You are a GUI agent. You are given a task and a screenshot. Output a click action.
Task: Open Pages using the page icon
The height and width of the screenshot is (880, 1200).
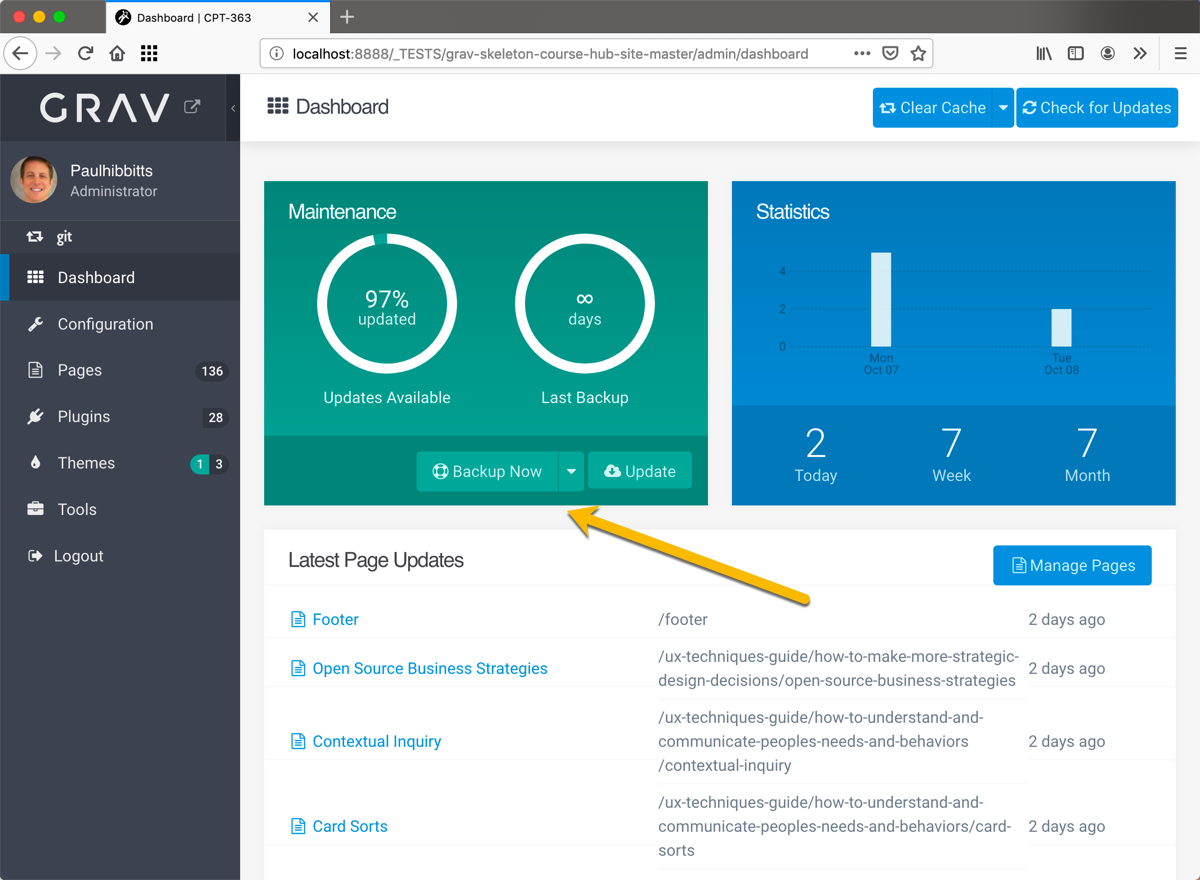34,370
